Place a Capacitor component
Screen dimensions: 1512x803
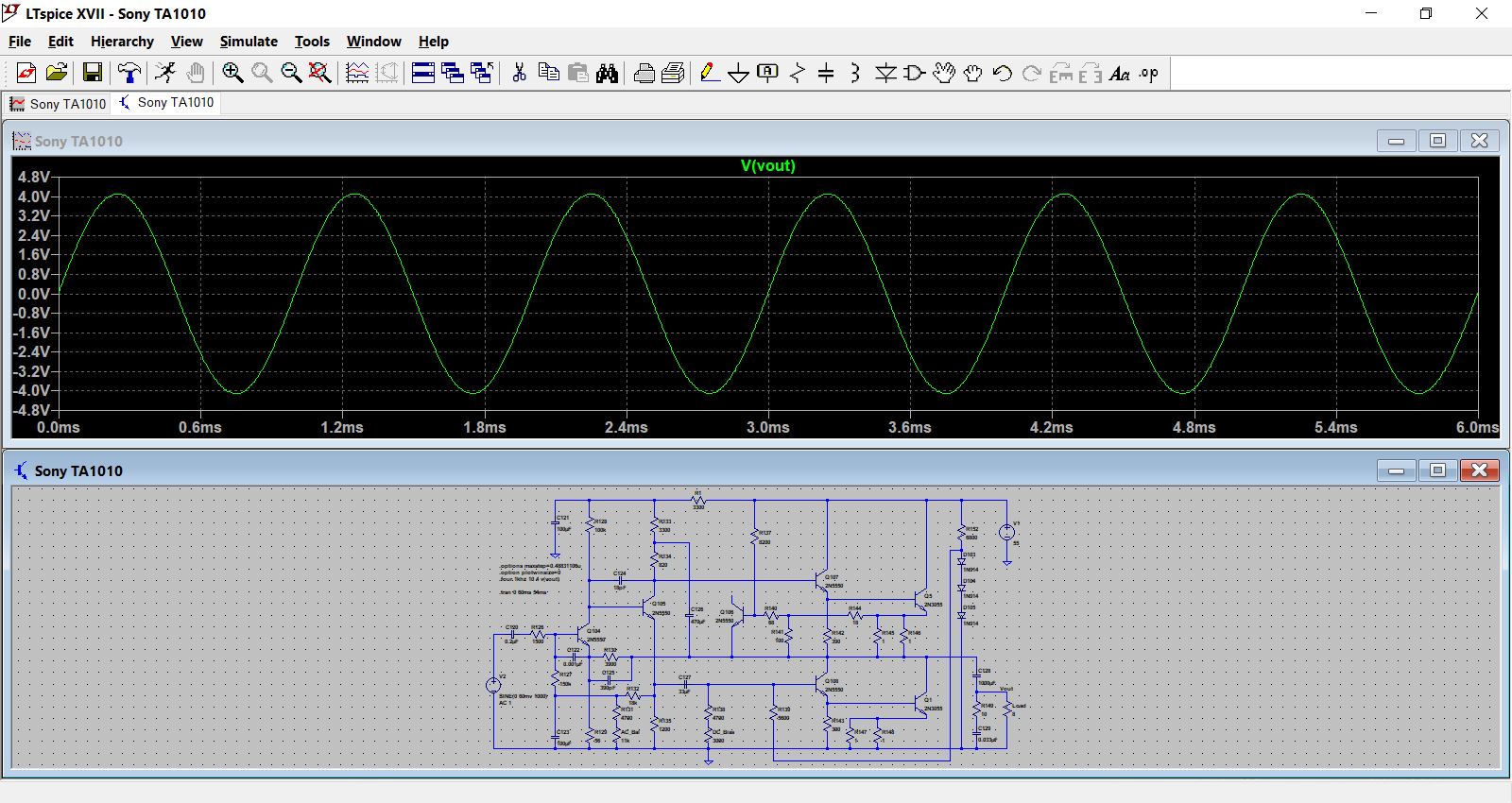826,73
